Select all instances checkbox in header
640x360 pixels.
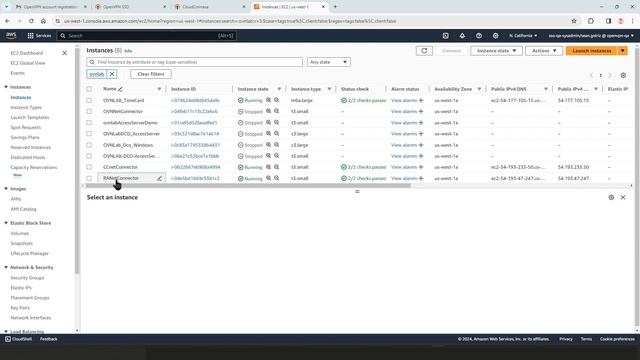(89, 89)
